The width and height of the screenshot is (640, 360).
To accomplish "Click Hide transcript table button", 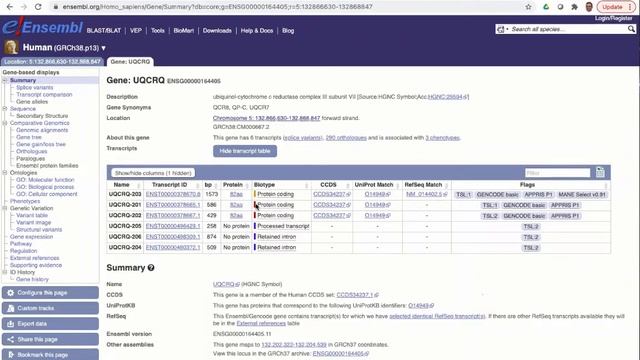I will pos(245,151).
